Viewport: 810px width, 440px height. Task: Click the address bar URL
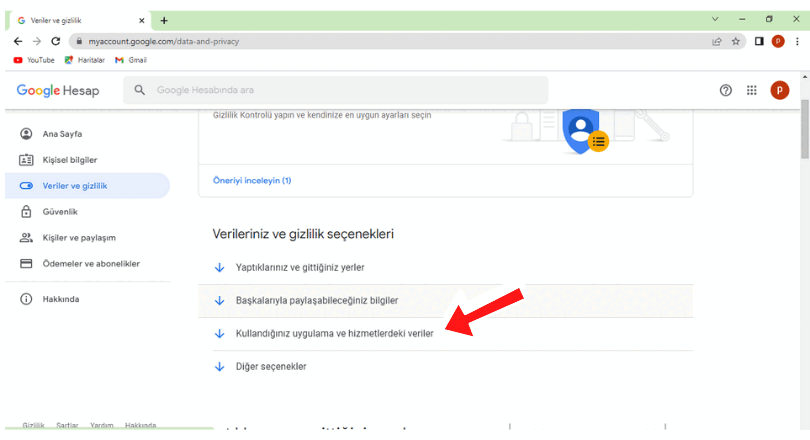(163, 41)
